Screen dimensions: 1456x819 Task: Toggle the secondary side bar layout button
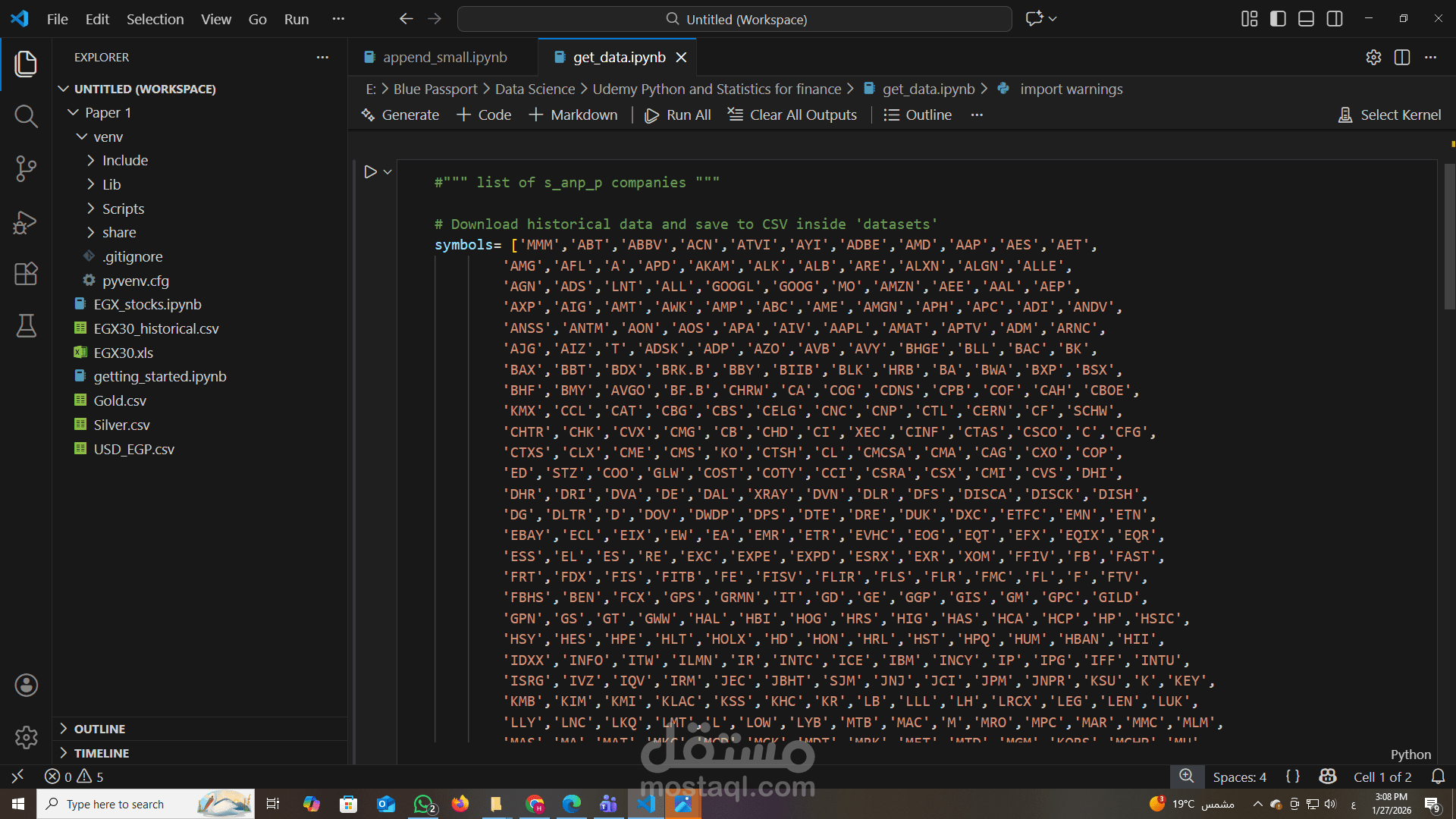click(1335, 19)
